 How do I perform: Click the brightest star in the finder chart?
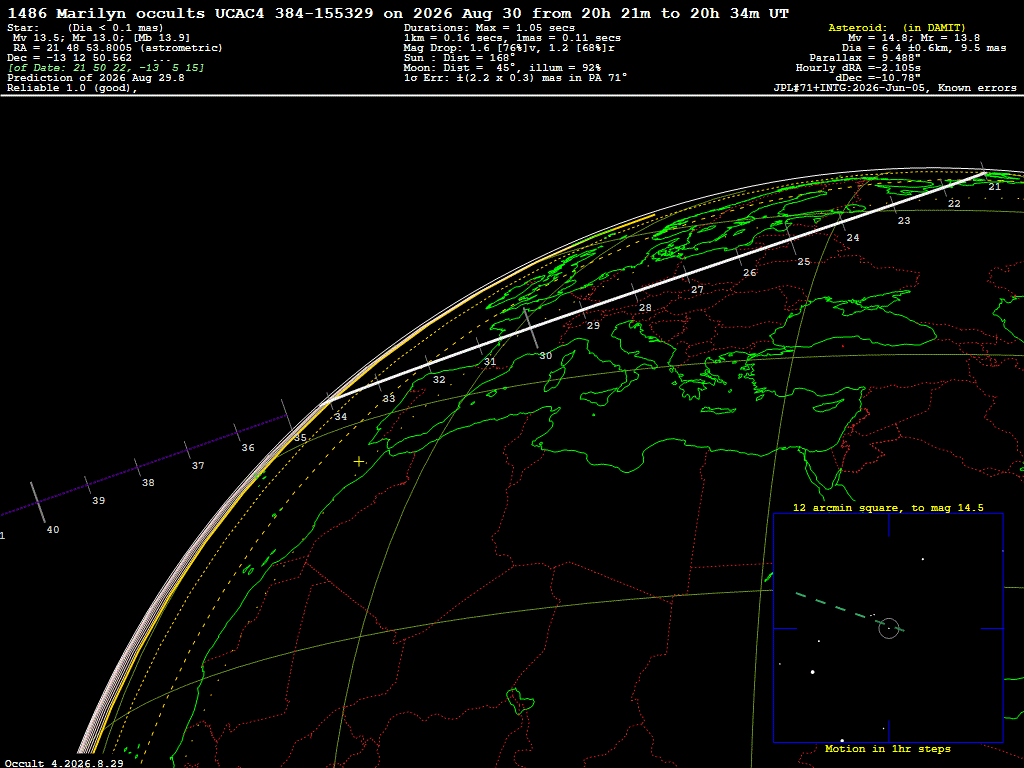click(812, 671)
